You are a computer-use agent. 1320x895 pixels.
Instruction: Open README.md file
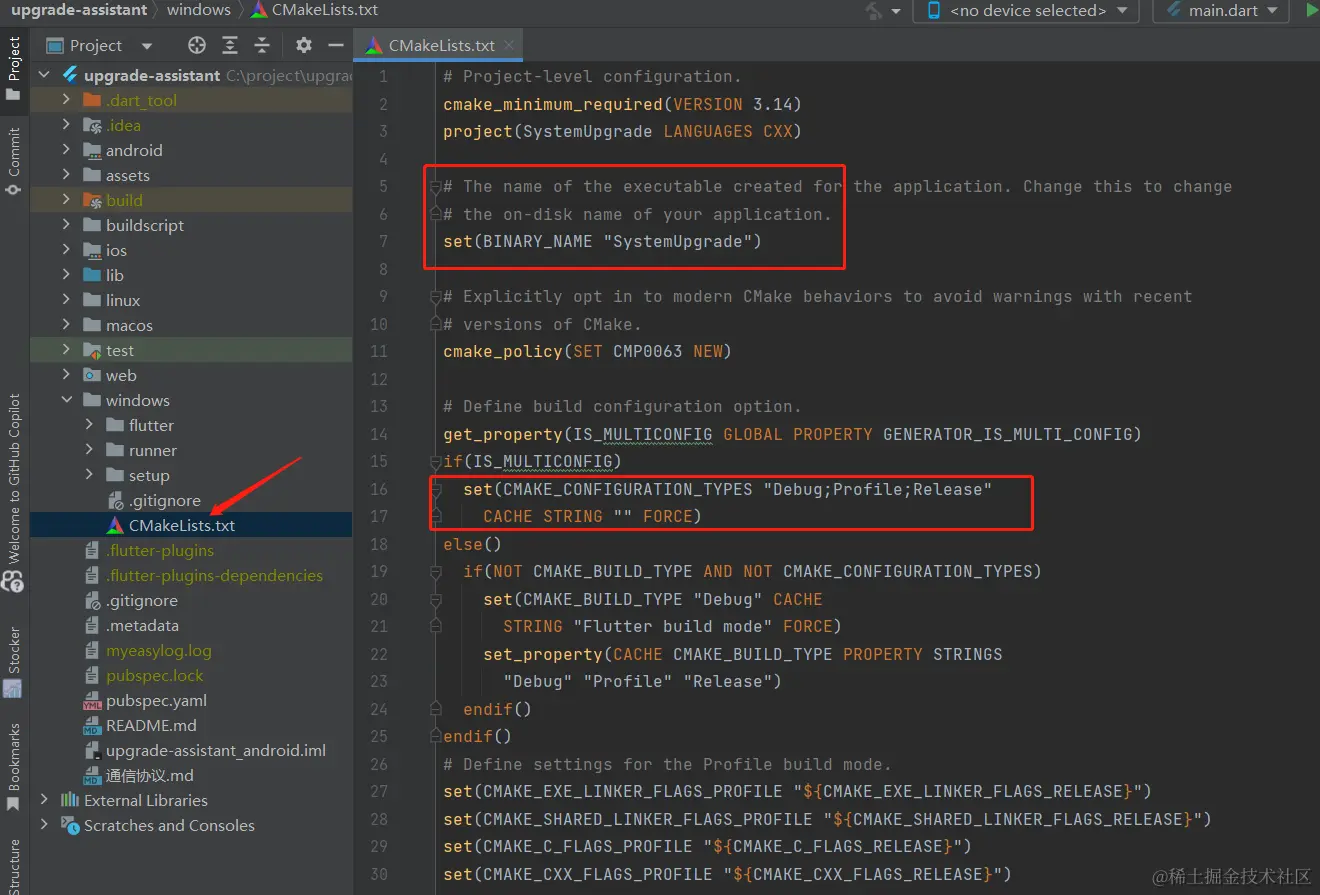[151, 725]
